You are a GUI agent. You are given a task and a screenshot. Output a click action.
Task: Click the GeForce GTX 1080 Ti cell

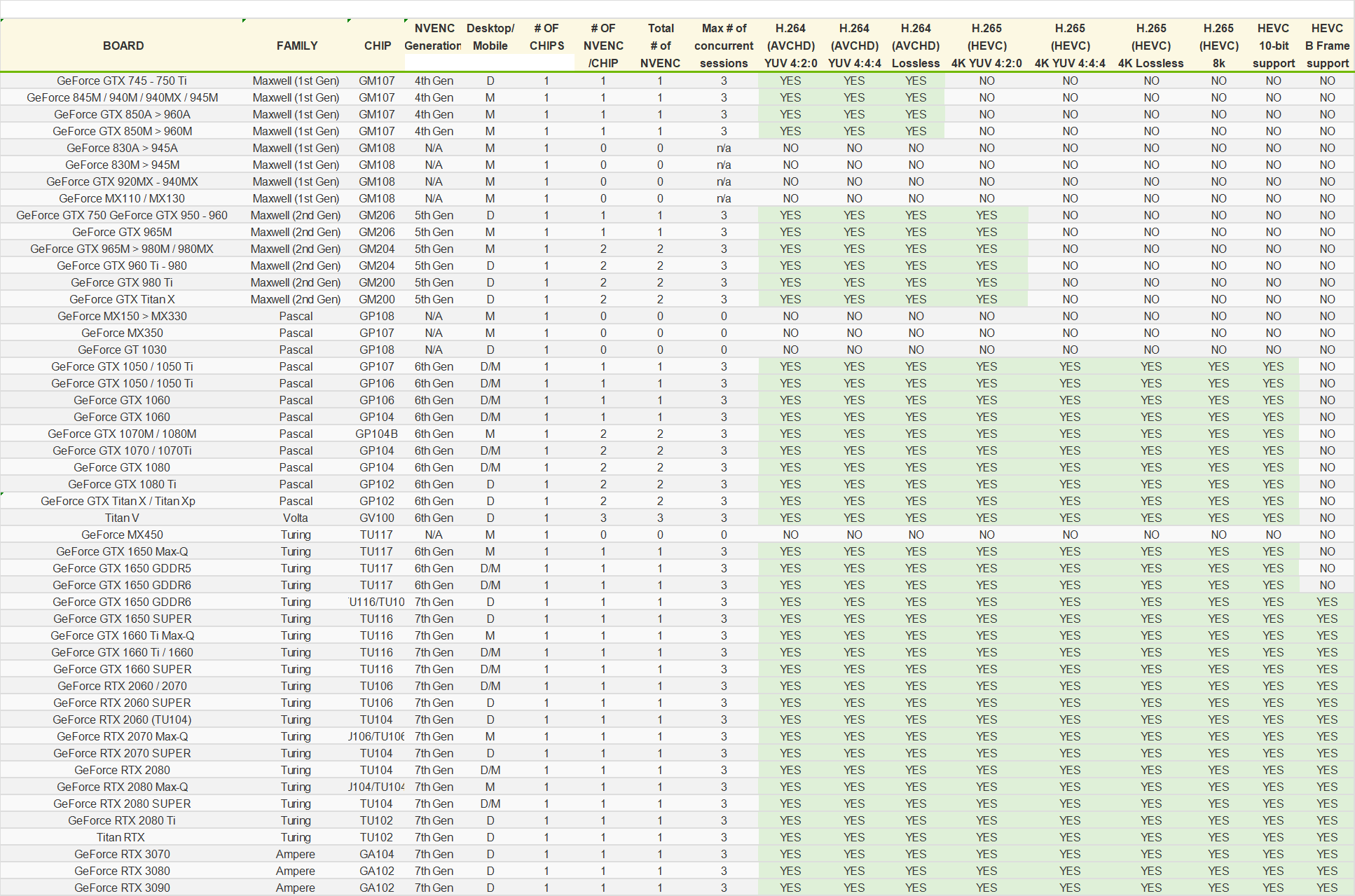pos(122,484)
